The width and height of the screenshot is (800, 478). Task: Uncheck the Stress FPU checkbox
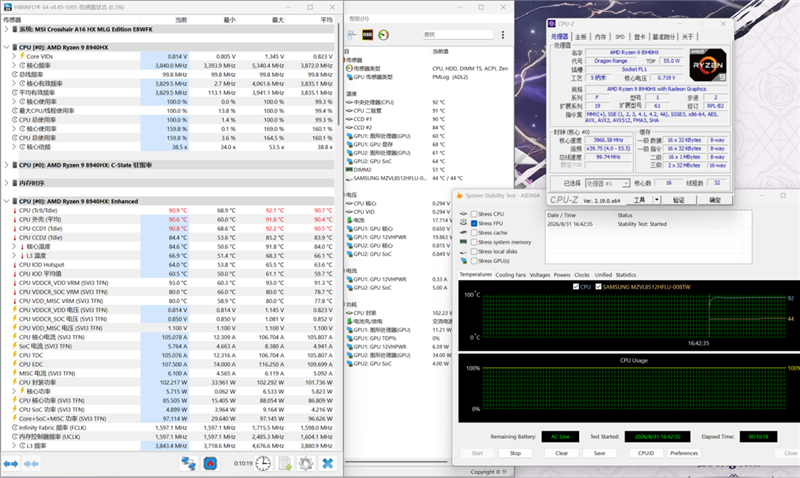(474, 223)
